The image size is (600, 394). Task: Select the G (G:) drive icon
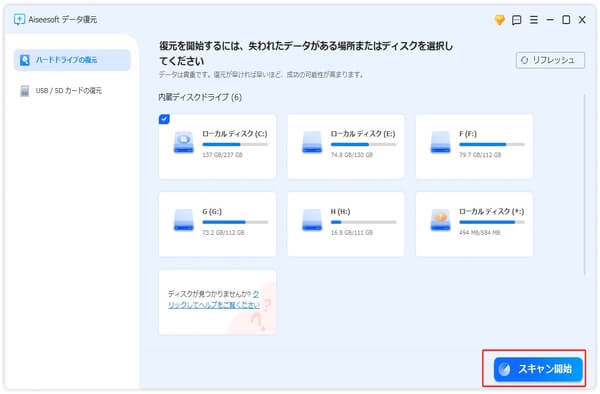point(184,220)
